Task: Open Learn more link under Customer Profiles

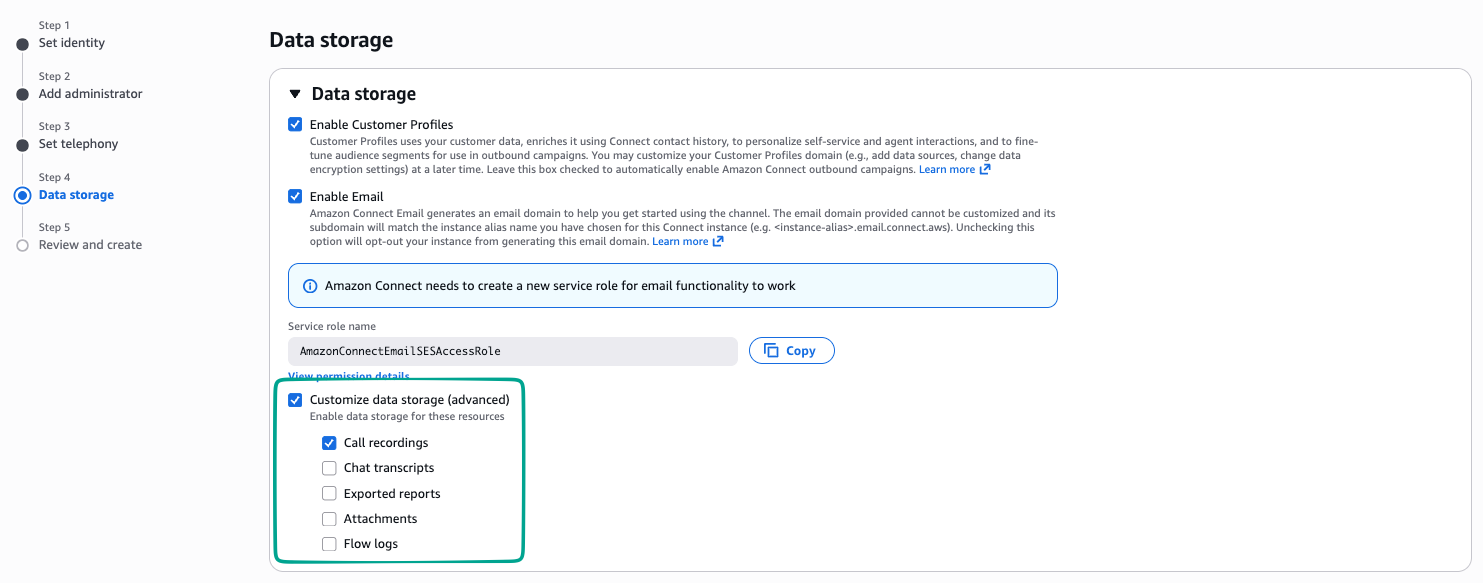Action: click(x=946, y=170)
